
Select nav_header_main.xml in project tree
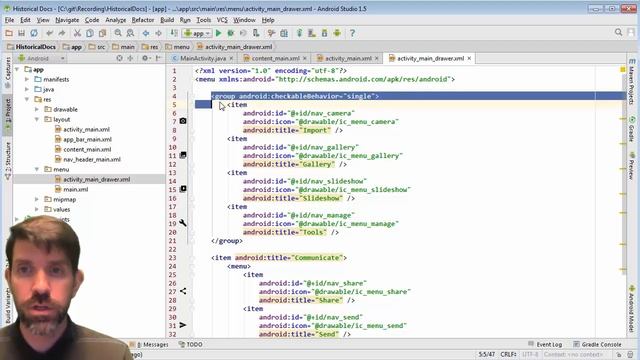click(x=88, y=159)
